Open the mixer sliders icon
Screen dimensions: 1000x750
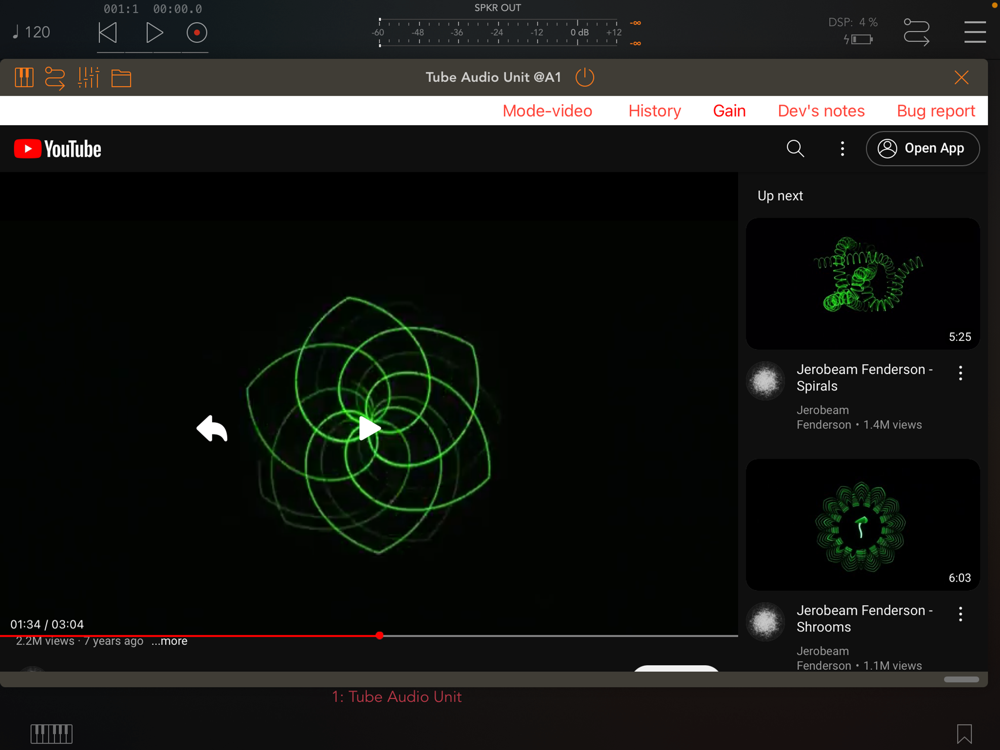[89, 78]
